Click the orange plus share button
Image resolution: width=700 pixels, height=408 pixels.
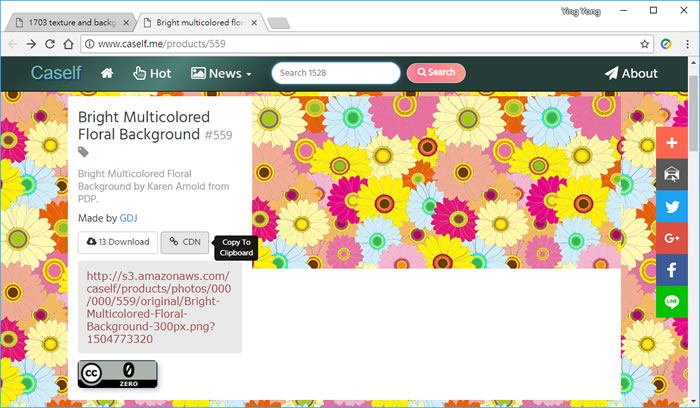click(671, 143)
